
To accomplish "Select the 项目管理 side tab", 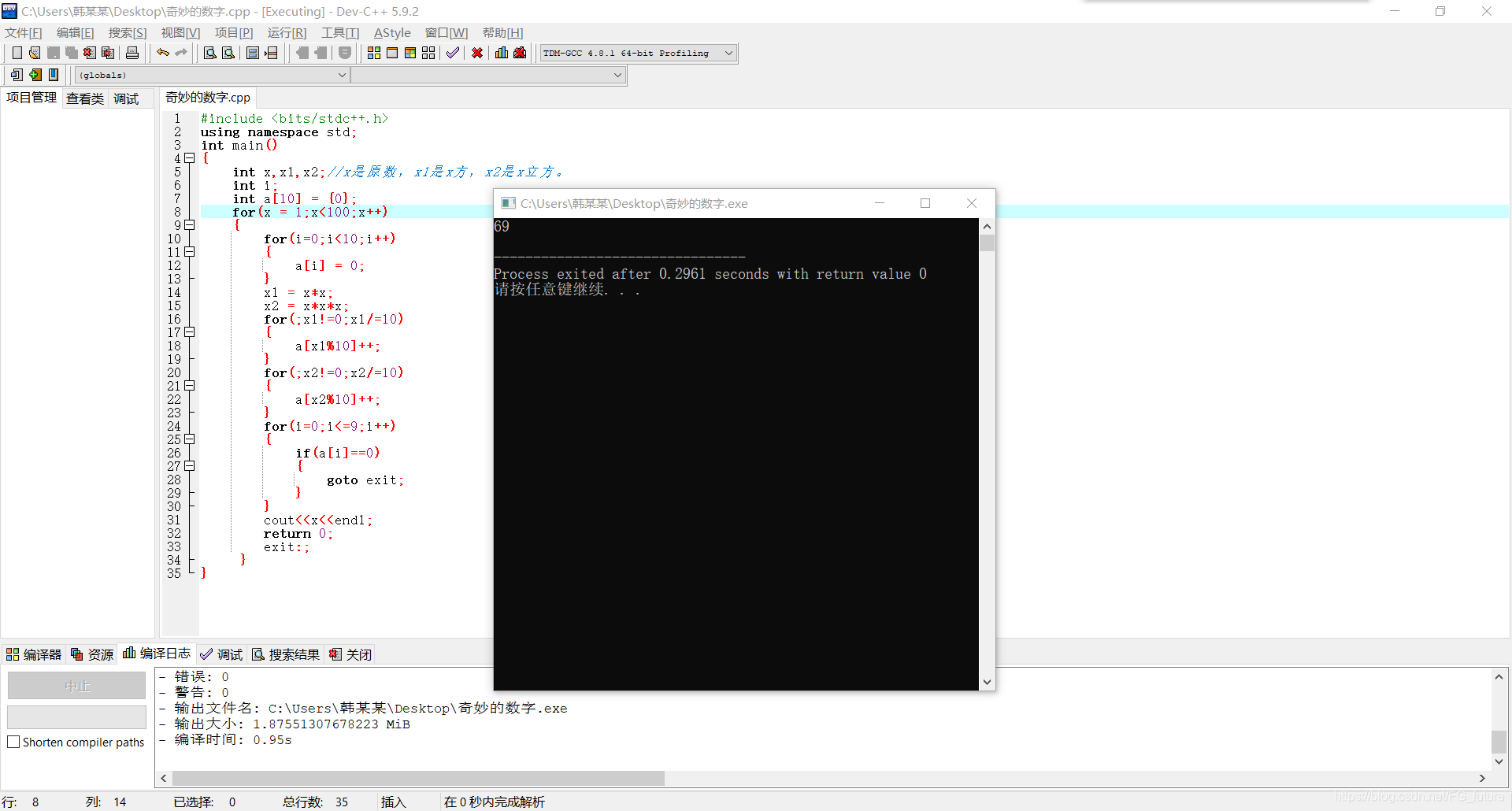I will coord(31,98).
